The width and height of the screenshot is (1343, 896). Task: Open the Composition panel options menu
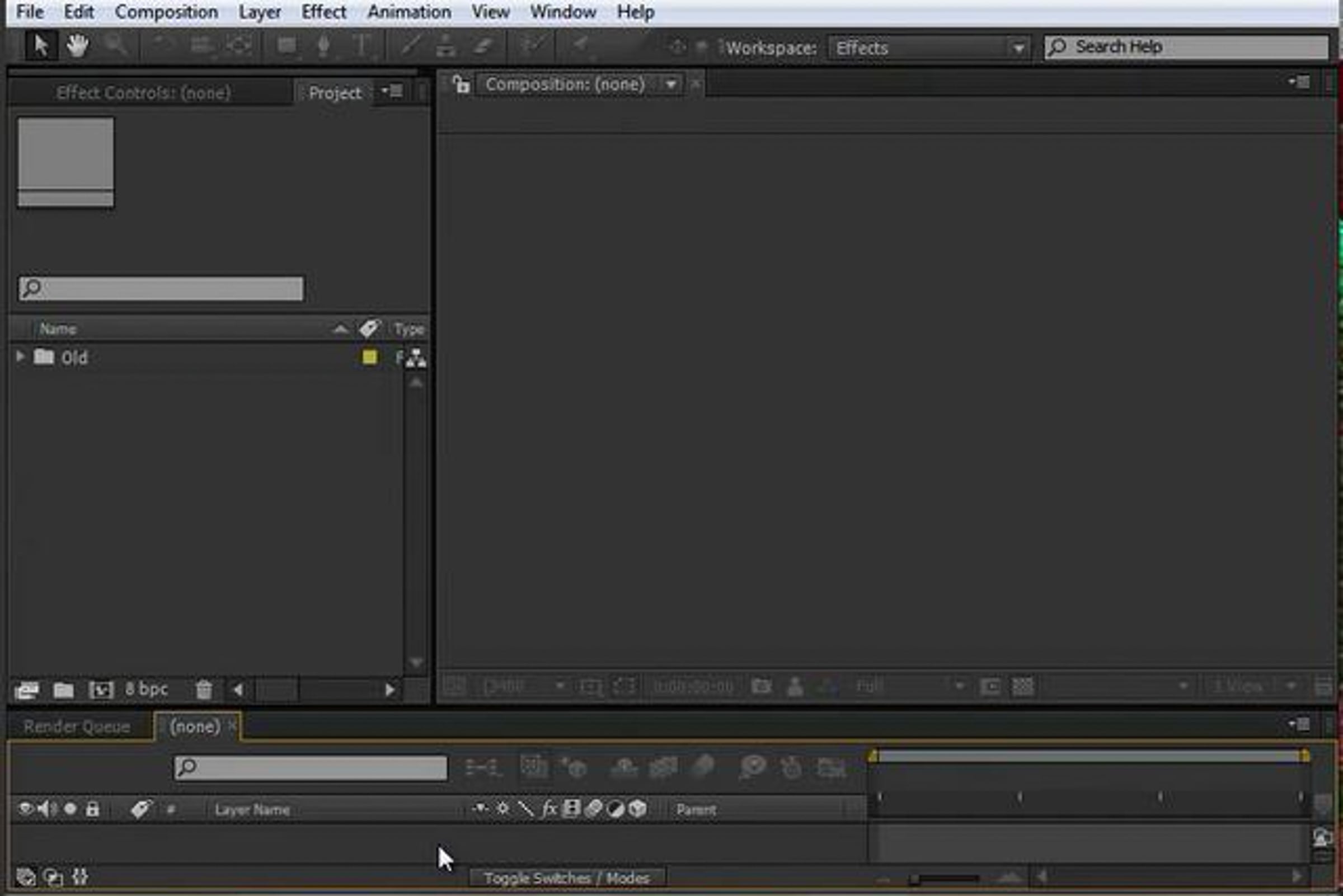[x=1299, y=83]
